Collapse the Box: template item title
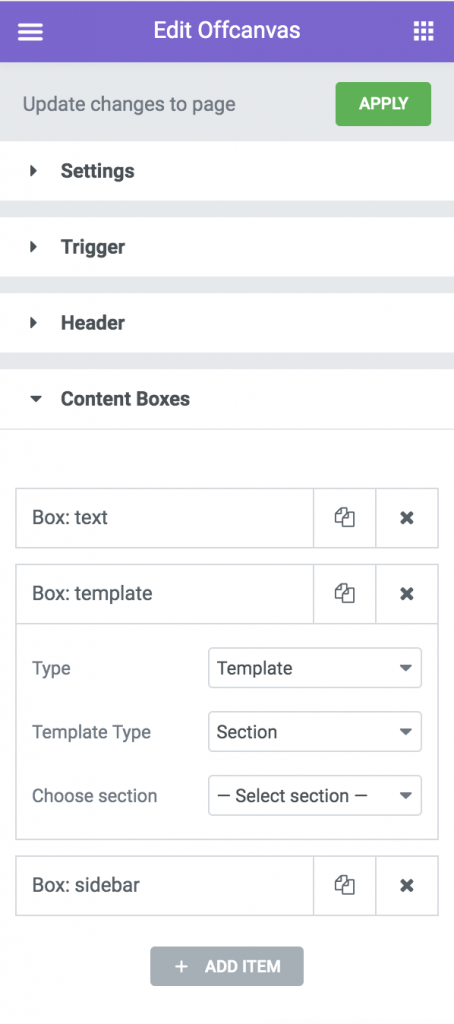 pyautogui.click(x=165, y=594)
